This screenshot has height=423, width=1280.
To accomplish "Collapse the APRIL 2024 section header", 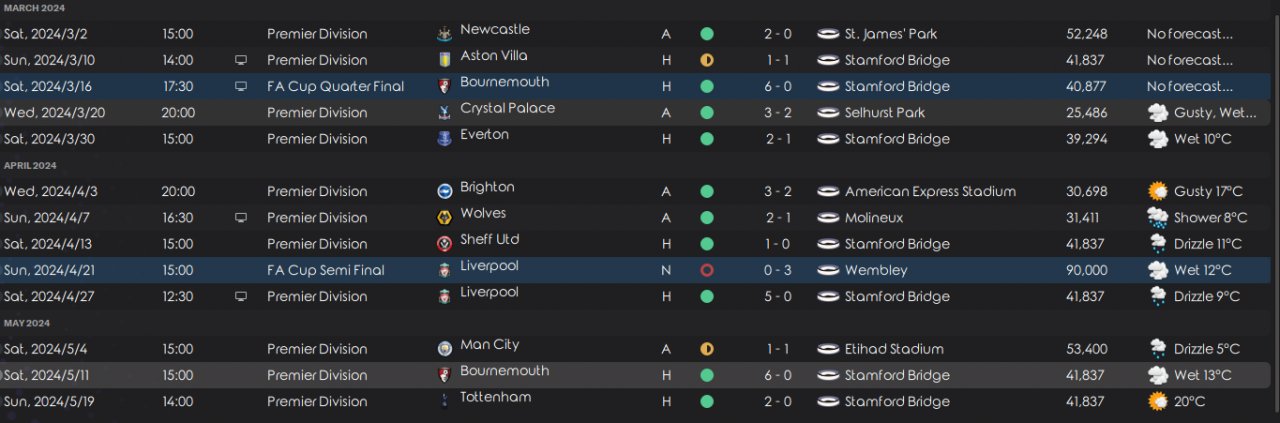I will (x=30, y=165).
